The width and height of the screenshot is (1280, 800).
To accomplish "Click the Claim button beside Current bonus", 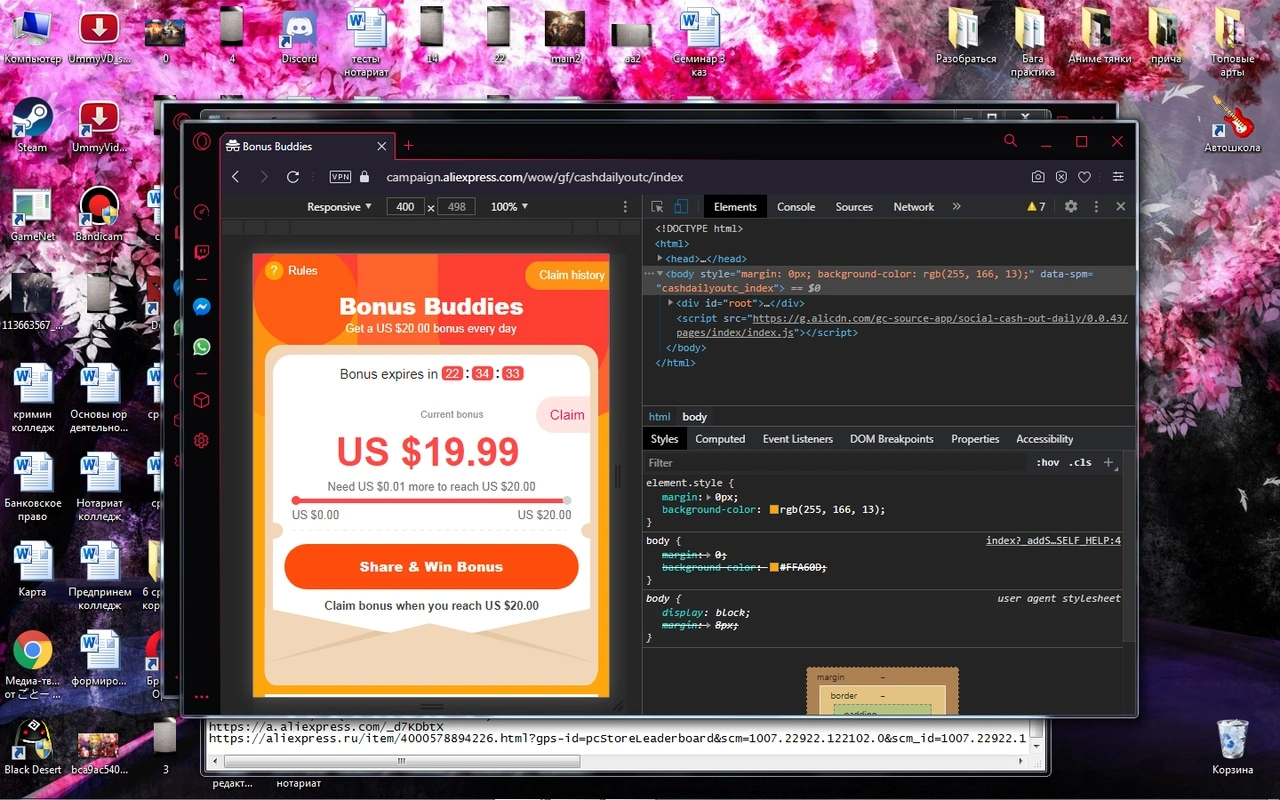I will [x=565, y=415].
